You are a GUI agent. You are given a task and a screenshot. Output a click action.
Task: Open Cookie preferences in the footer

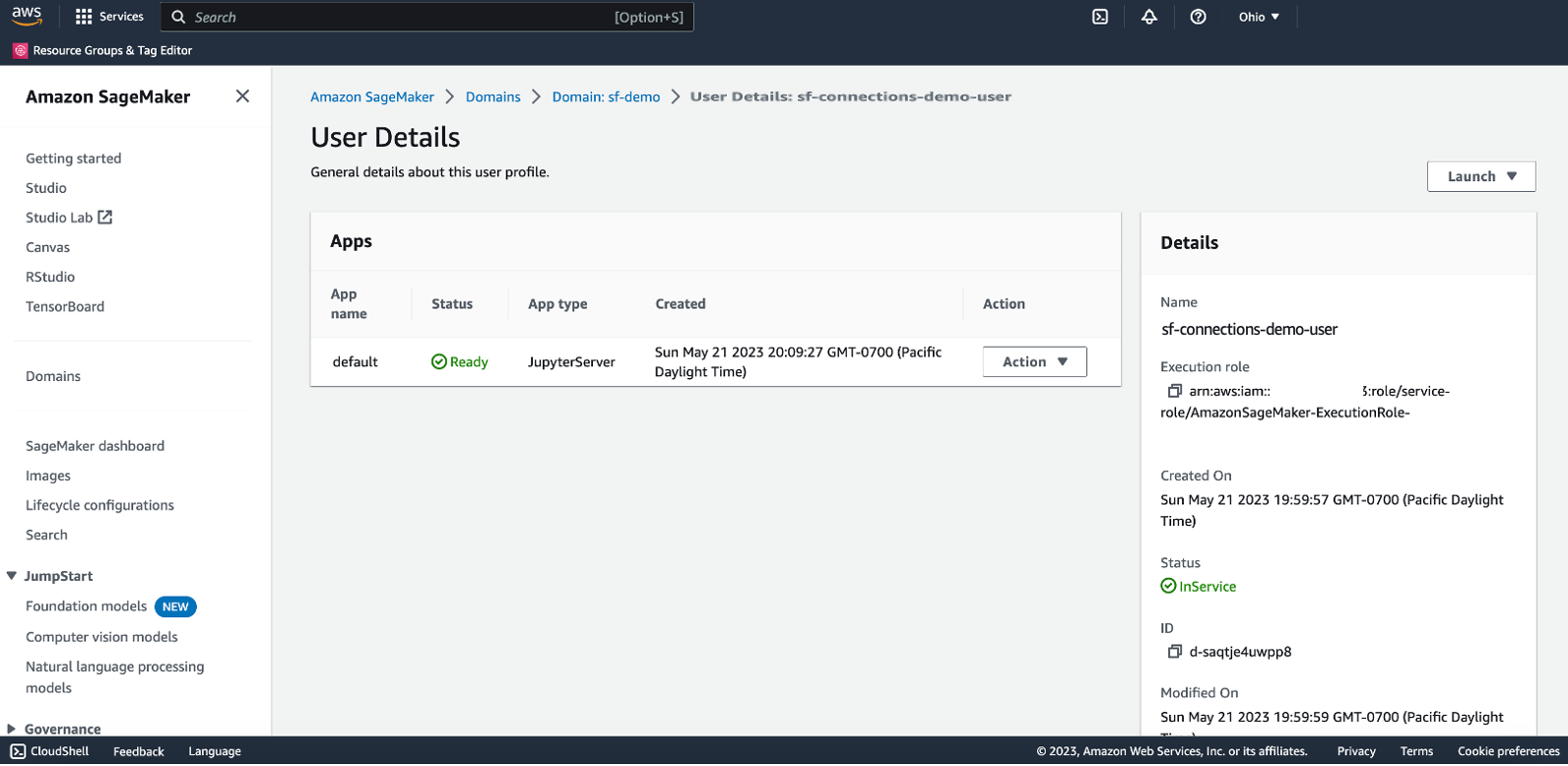tap(1509, 751)
